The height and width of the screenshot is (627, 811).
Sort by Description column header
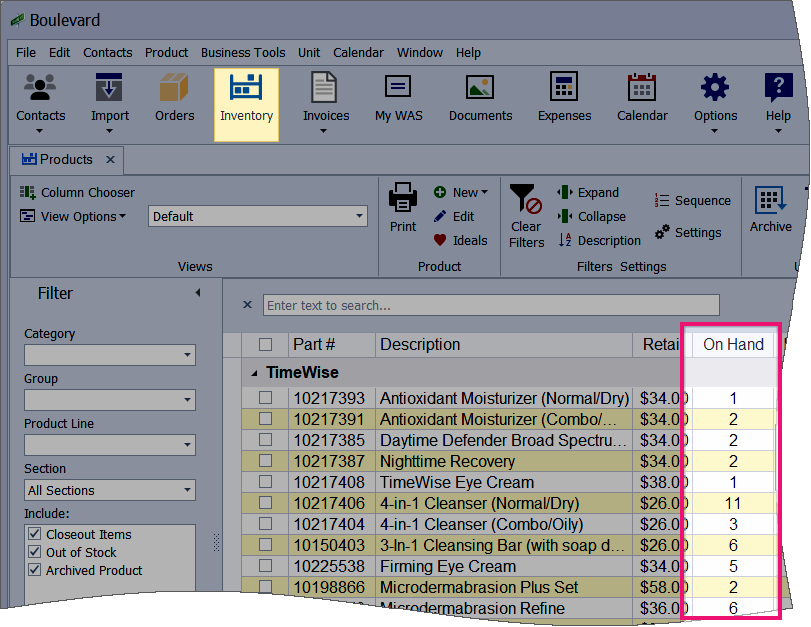504,345
